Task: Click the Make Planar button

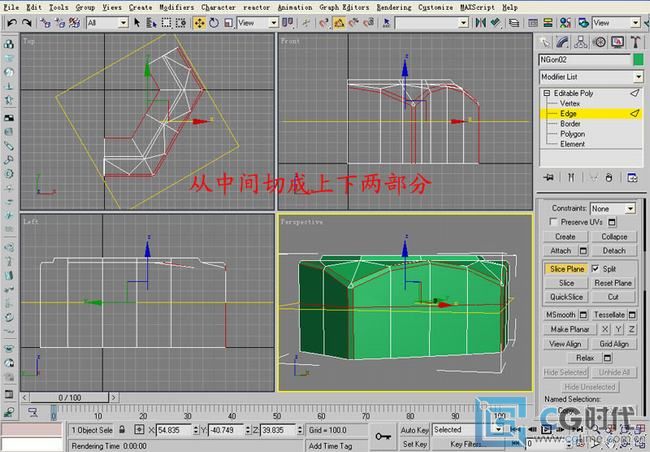Action: click(570, 329)
